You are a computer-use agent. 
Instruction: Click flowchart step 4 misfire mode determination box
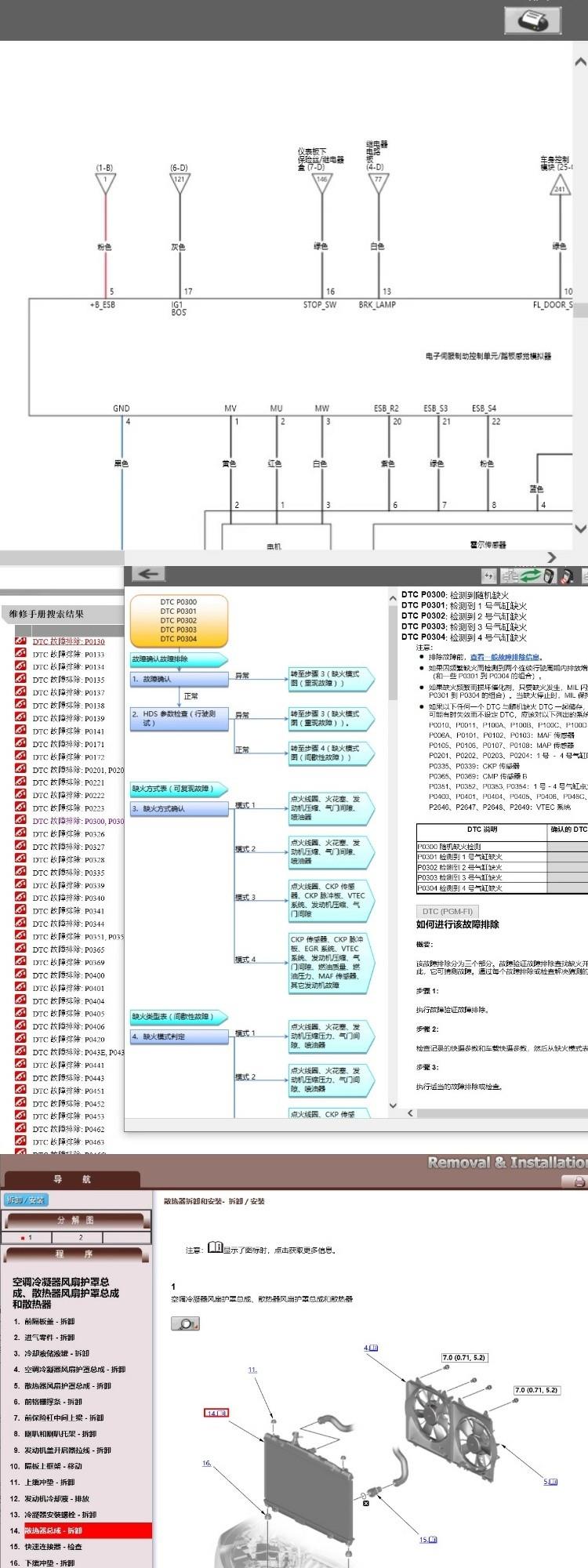click(x=180, y=1036)
